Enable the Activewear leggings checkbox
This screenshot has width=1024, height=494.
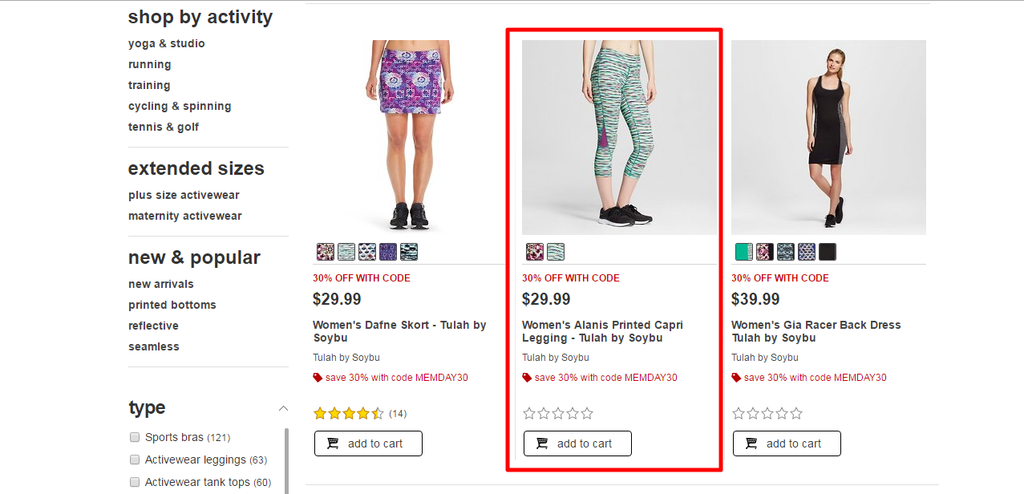click(135, 459)
